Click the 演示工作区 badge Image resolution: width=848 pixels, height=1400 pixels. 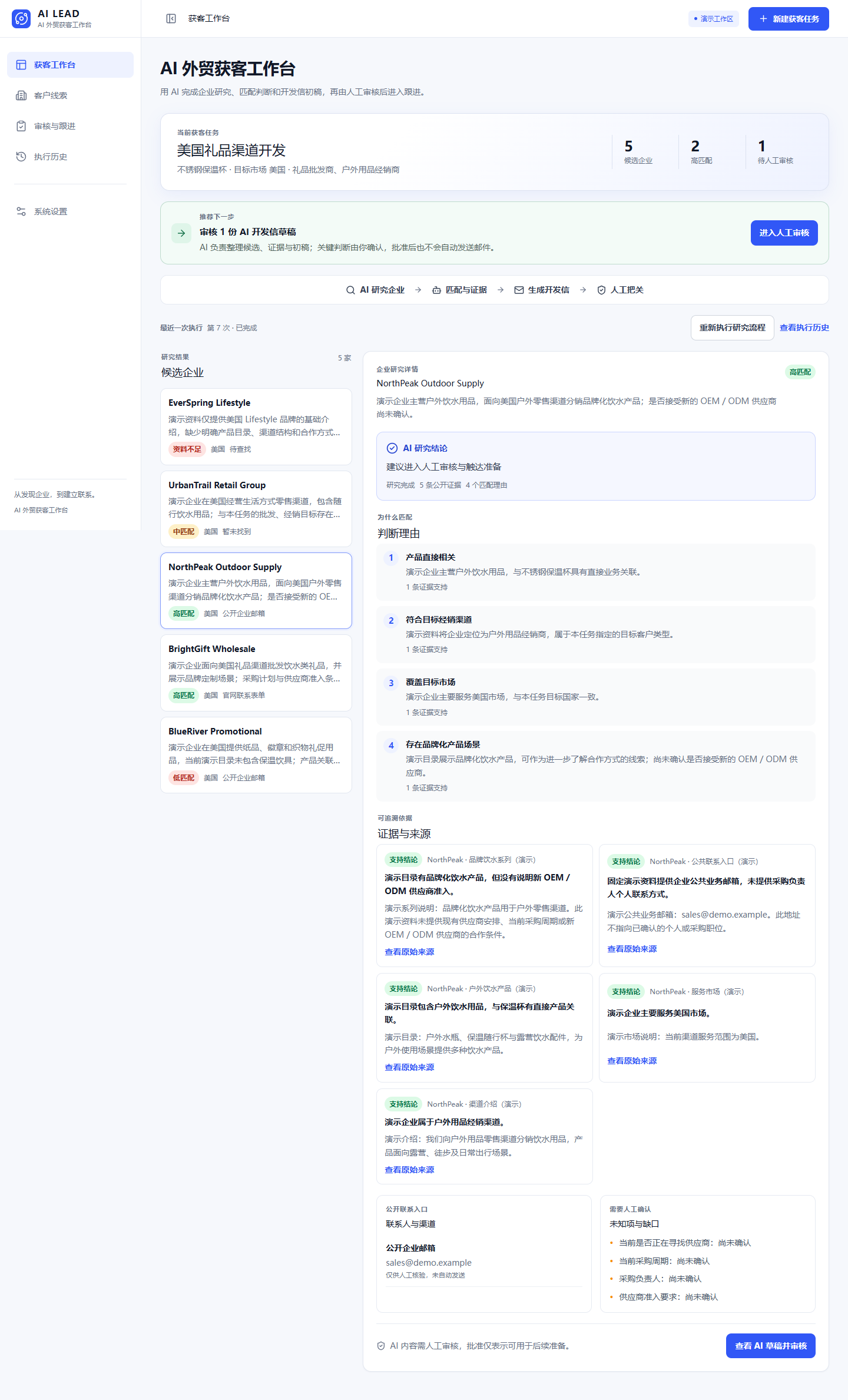pos(713,19)
